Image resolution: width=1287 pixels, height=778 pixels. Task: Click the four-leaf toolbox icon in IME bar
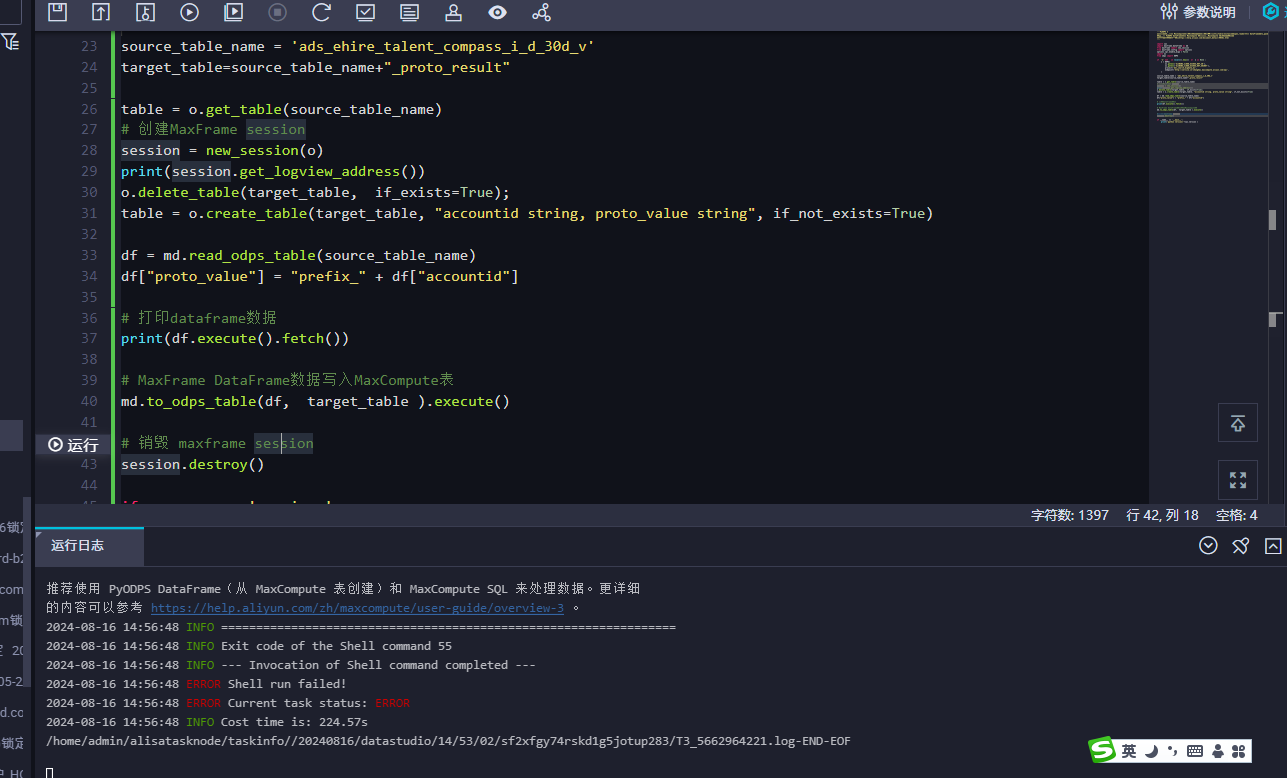[1239, 750]
